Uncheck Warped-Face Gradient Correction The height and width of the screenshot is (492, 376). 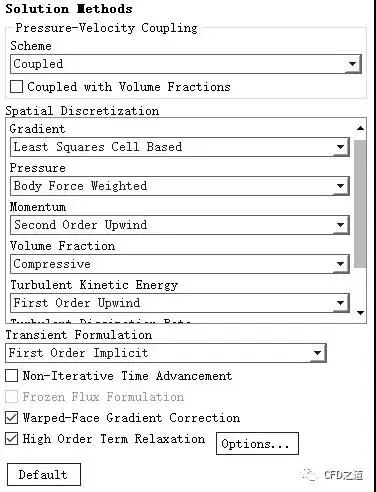tap(12, 418)
